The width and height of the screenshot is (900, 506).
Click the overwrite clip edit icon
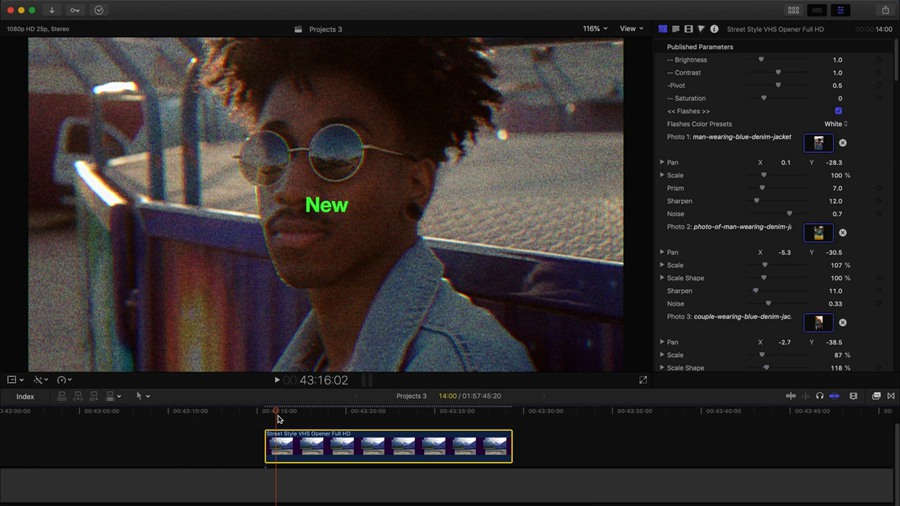tap(110, 396)
